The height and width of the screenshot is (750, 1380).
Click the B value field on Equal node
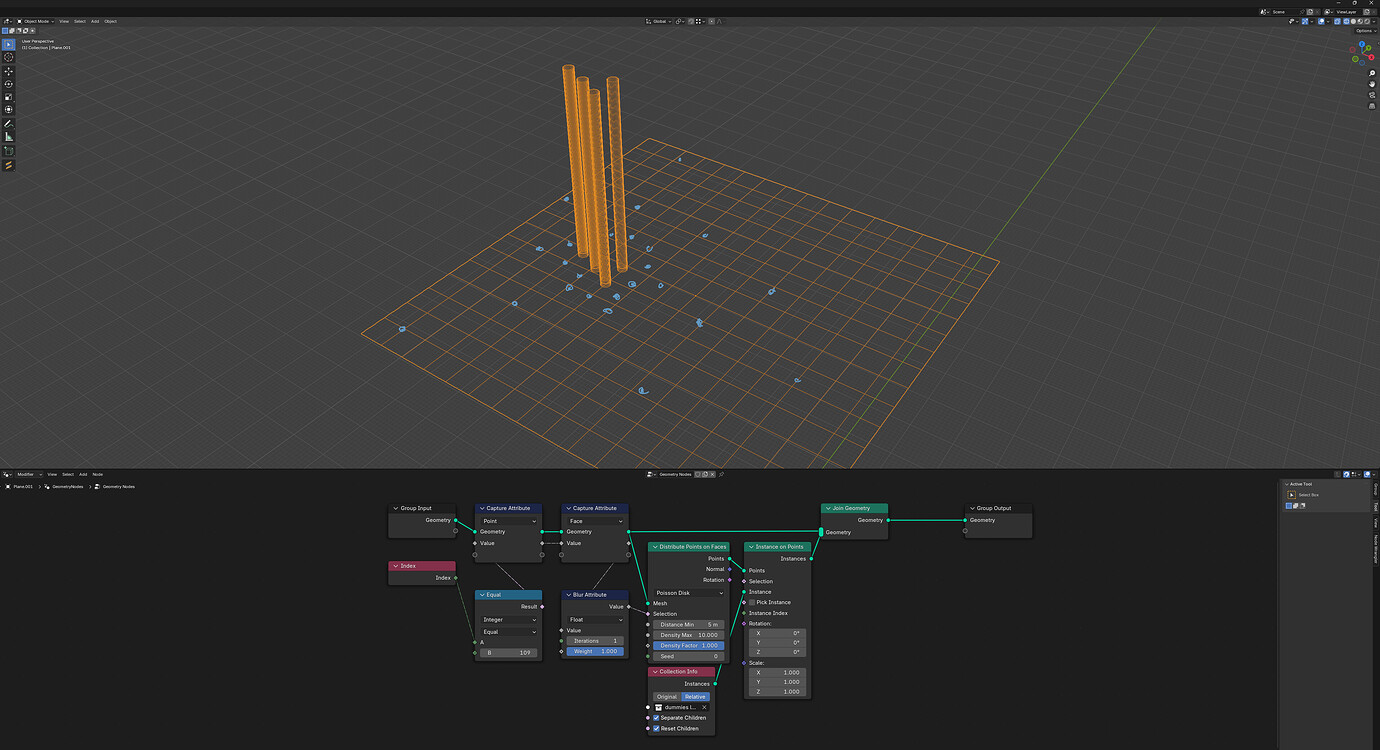coord(510,653)
